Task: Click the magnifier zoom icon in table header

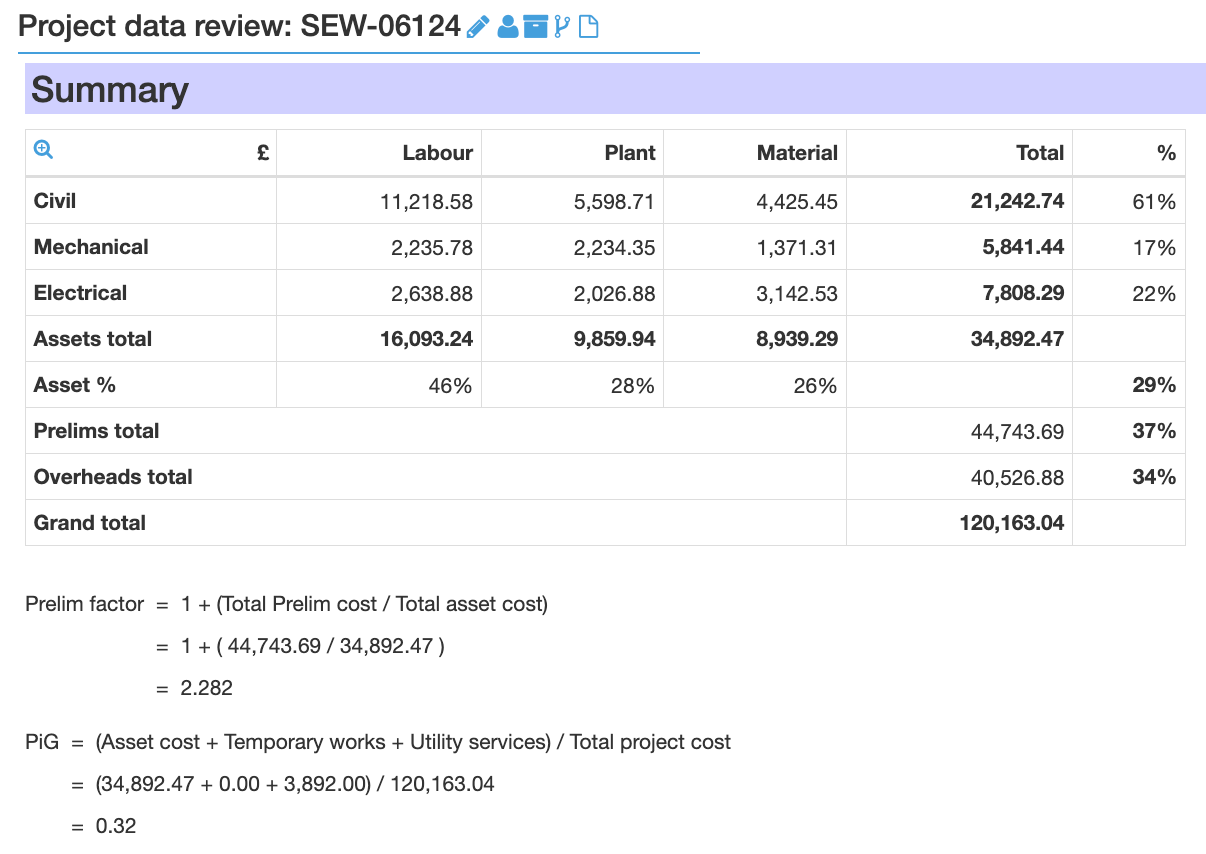Action: [43, 149]
